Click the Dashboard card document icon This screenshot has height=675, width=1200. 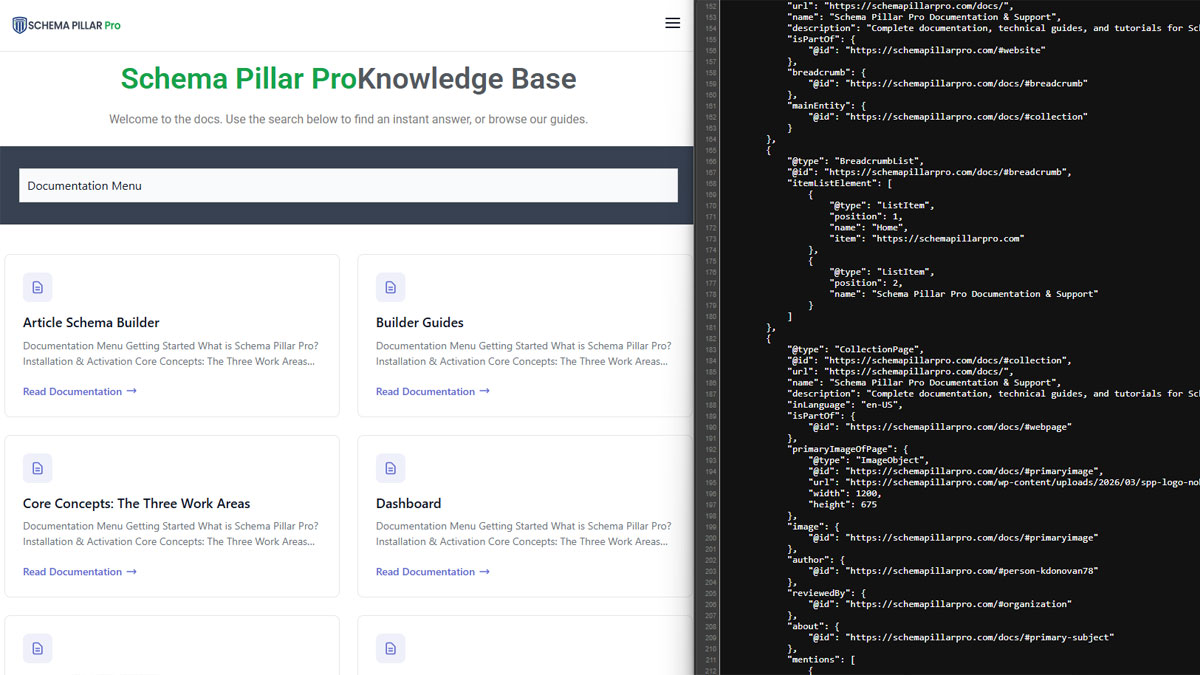tap(391, 468)
